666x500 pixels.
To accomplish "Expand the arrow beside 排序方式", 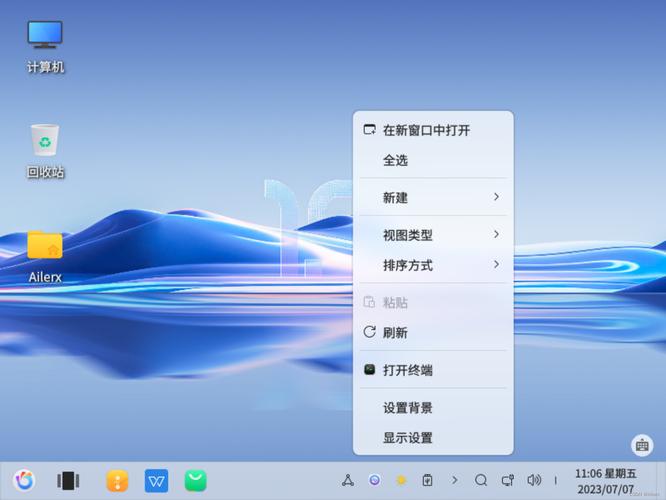I will point(496,264).
